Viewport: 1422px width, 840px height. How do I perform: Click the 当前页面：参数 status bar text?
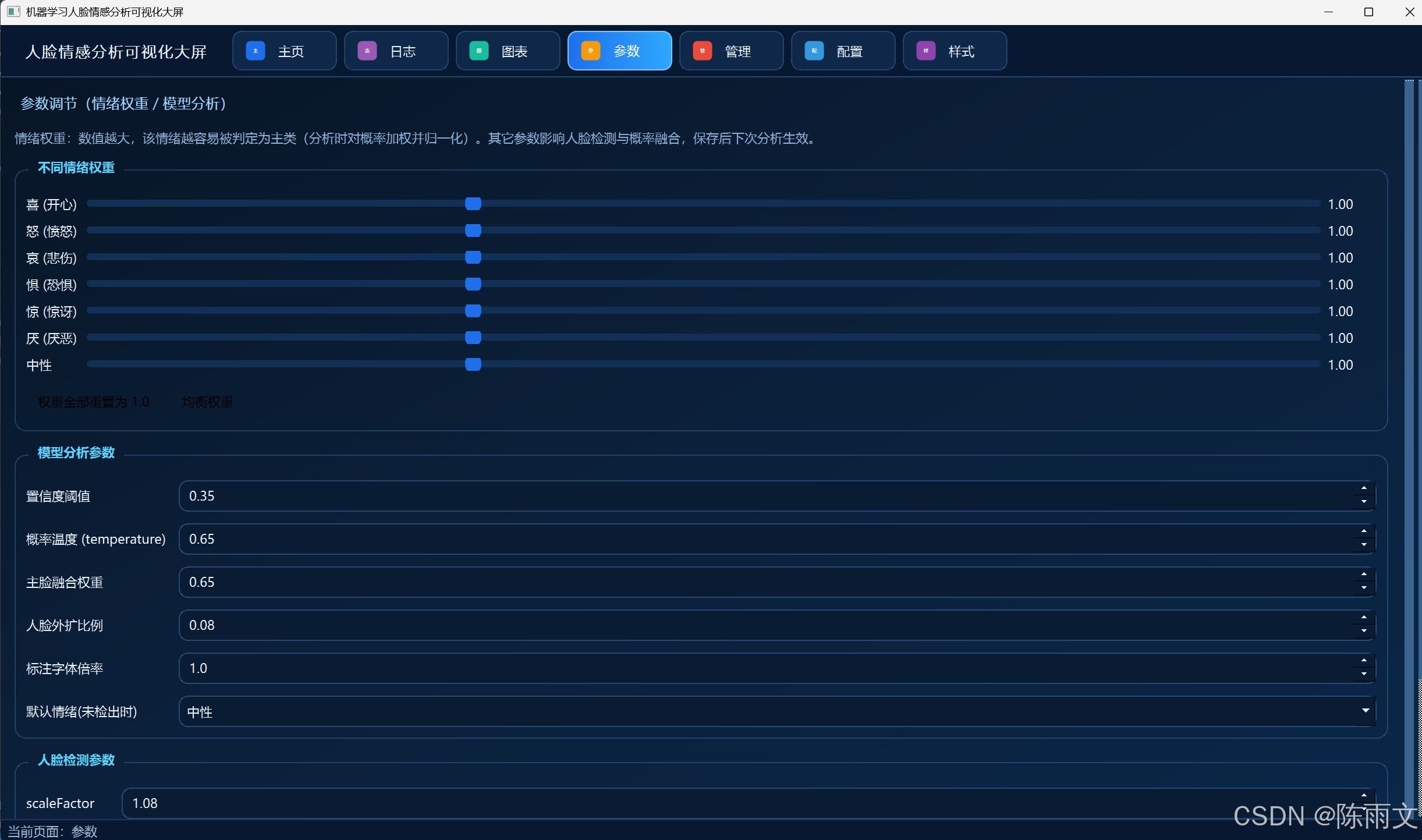pos(52,831)
